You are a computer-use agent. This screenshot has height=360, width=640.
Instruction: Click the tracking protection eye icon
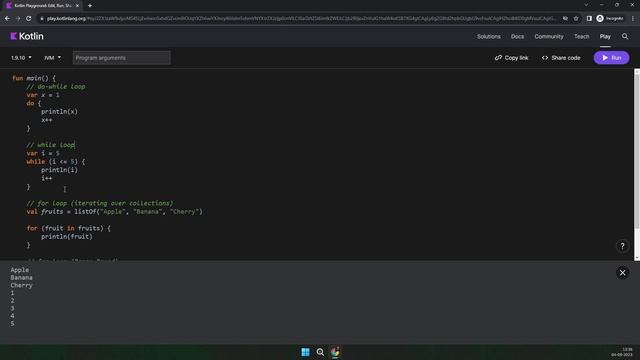[x=565, y=18]
